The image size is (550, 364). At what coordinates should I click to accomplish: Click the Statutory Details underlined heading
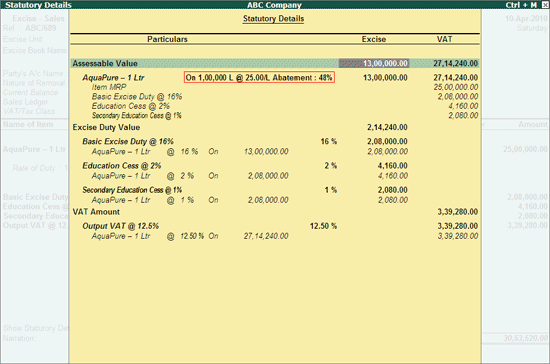point(274,19)
